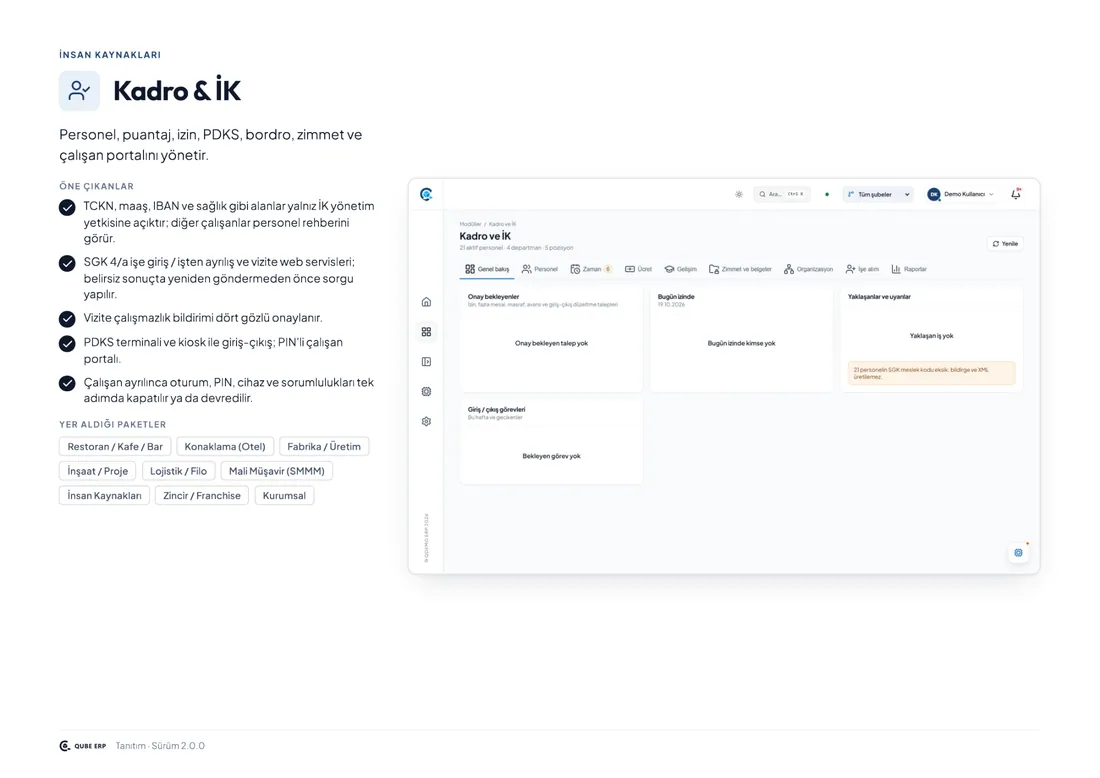Click the Modüller breadcrumb link
1100x778 pixels.
click(470, 224)
